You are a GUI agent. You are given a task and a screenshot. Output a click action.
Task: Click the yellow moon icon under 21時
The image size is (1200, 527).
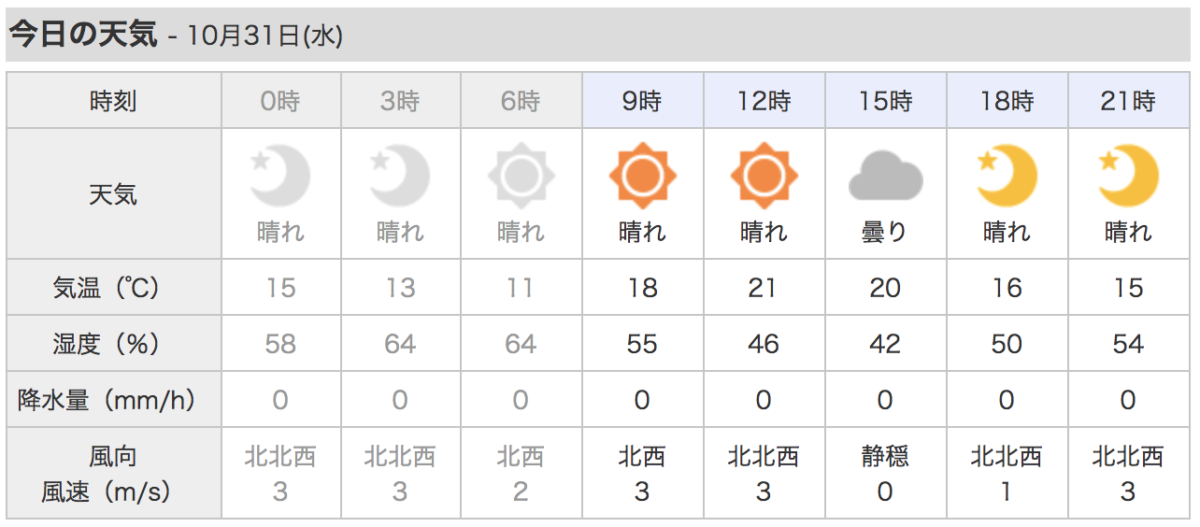(x=1128, y=177)
